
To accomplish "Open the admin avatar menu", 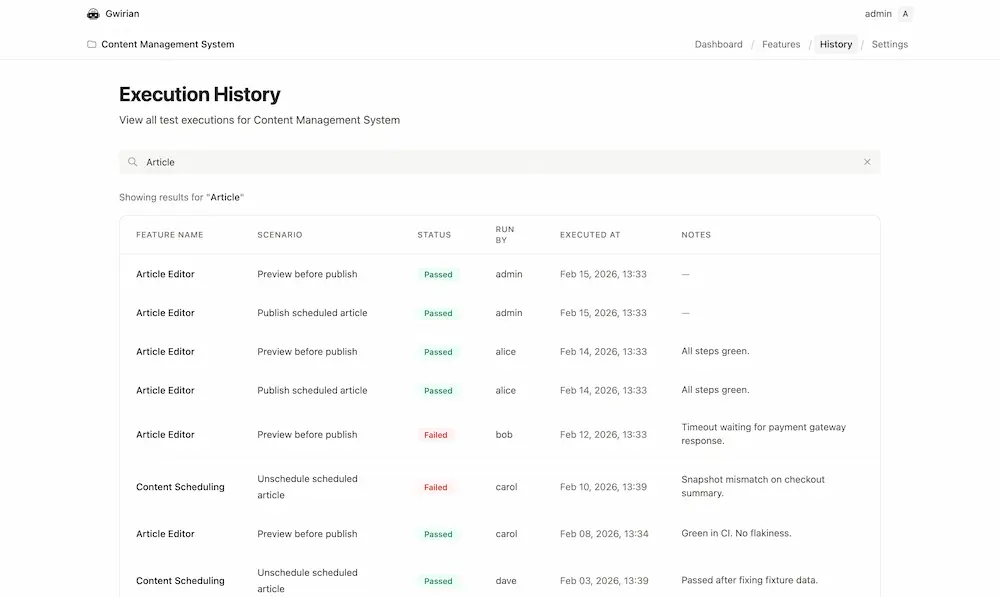I will click(903, 13).
